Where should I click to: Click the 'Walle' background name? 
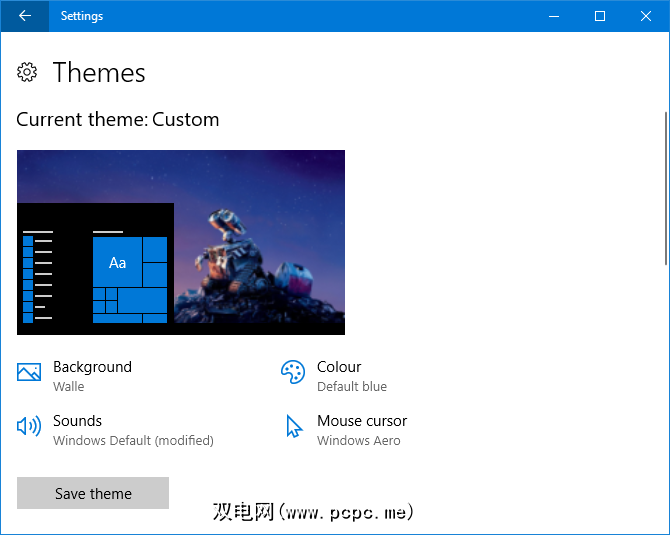coord(69,387)
